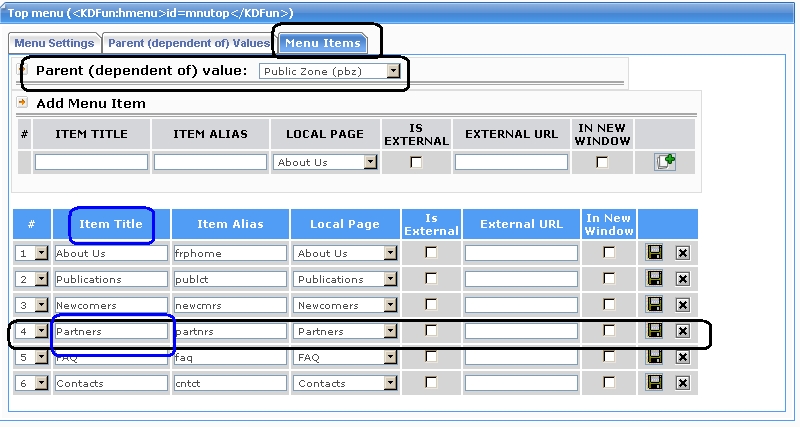Enable In New Window for Publications
Screen dimensions: 800x428
tap(609, 279)
